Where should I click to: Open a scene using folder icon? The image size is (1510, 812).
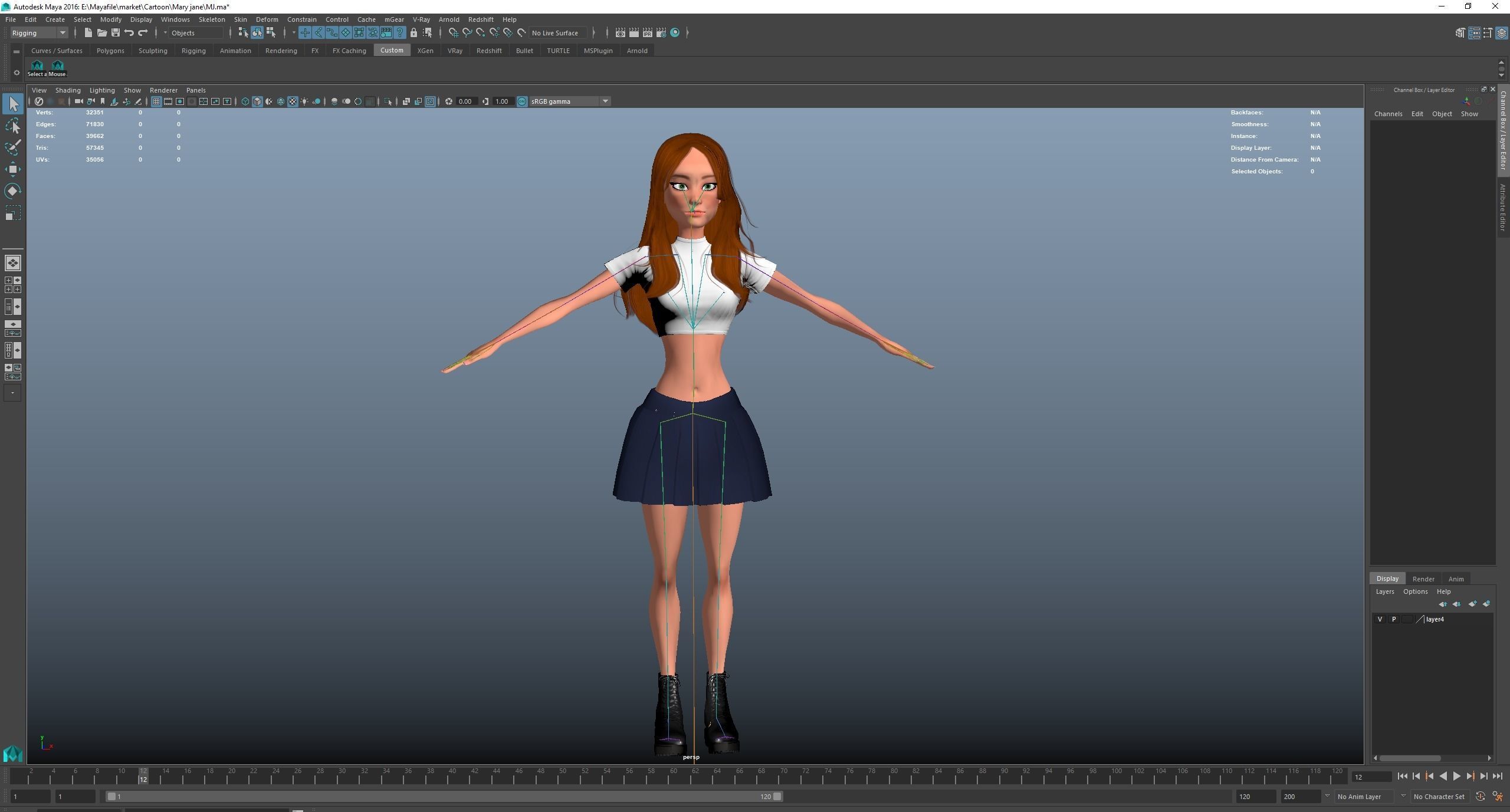coord(101,32)
